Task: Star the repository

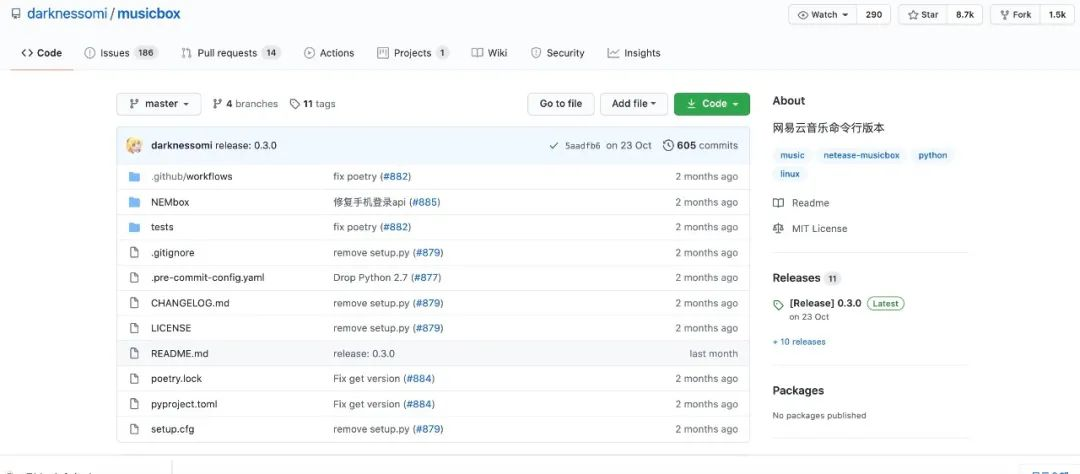Action: (x=923, y=14)
